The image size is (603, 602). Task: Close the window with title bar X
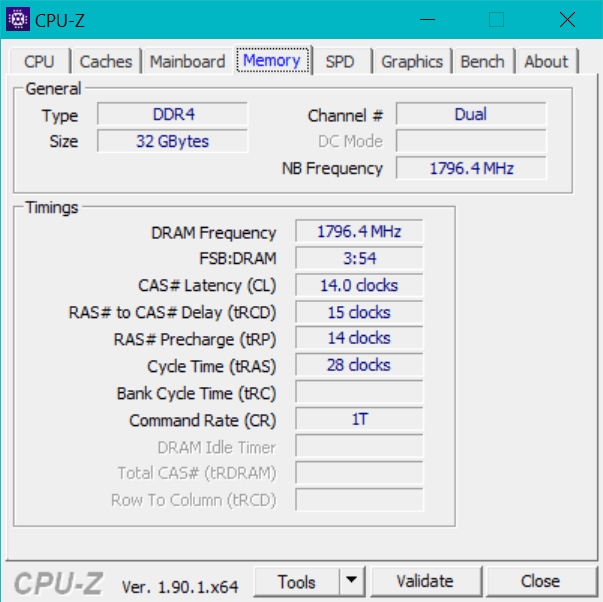point(567,19)
